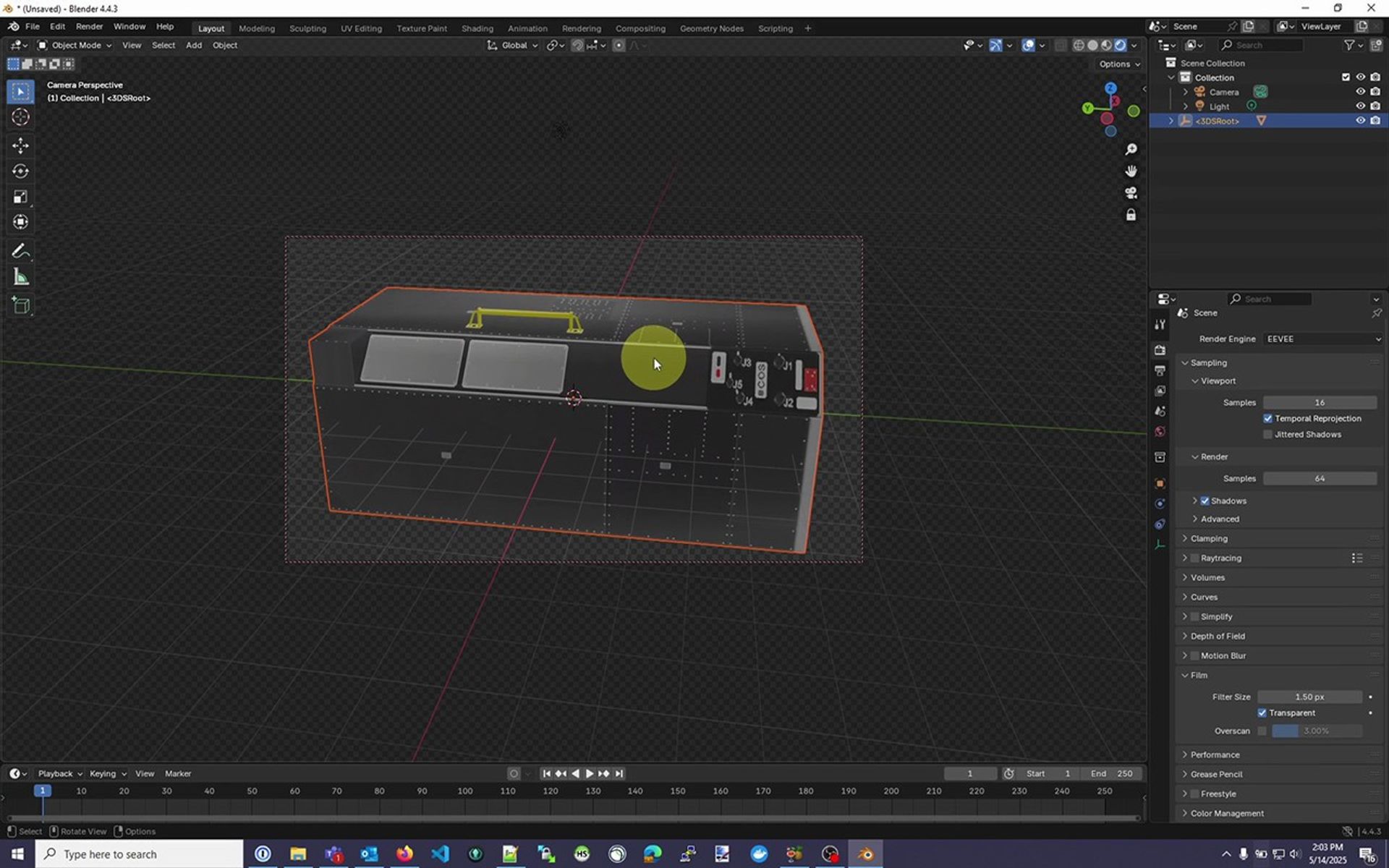Image resolution: width=1389 pixels, height=868 pixels.
Task: Select the Move tool in toolbar
Action: [x=20, y=145]
